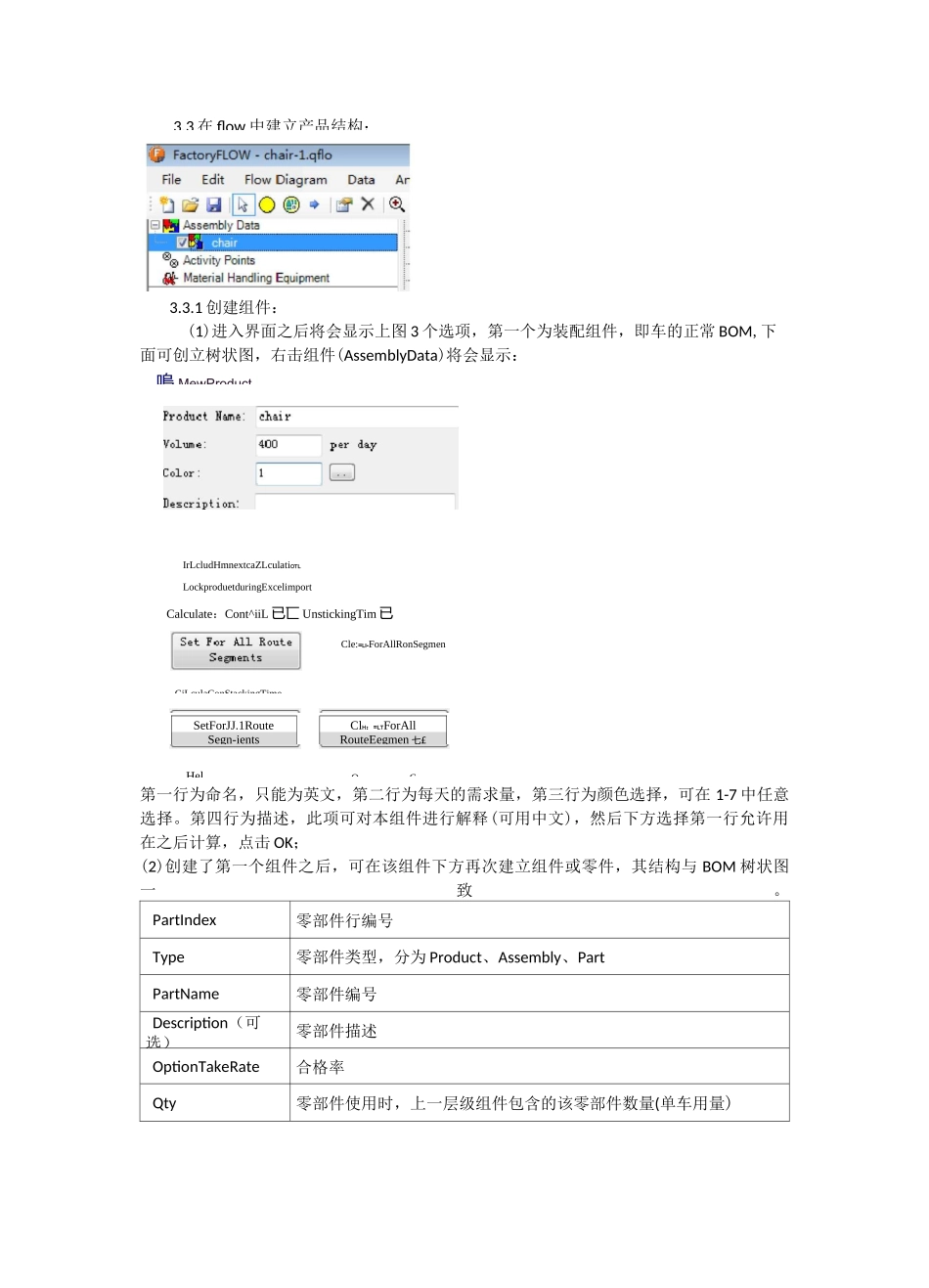Viewport: 929px width, 1288px height.
Task: Click the Open folder toolbar icon
Action: click(191, 204)
